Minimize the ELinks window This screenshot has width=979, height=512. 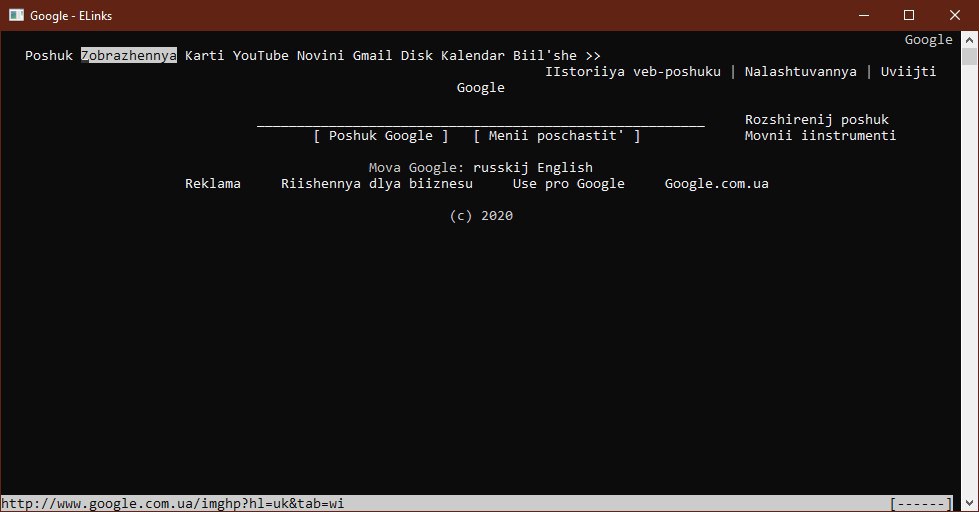pyautogui.click(x=864, y=16)
